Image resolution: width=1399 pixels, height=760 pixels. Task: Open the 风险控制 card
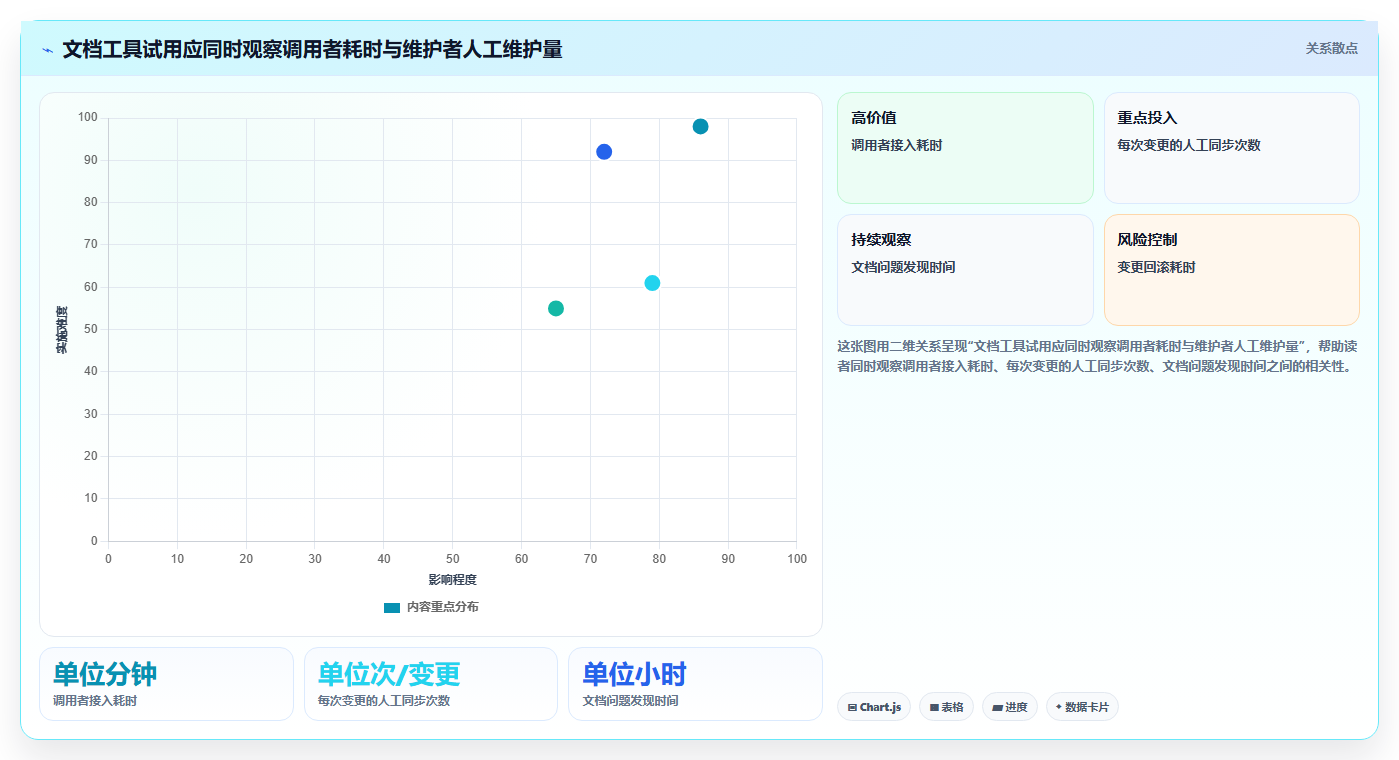(x=1232, y=270)
